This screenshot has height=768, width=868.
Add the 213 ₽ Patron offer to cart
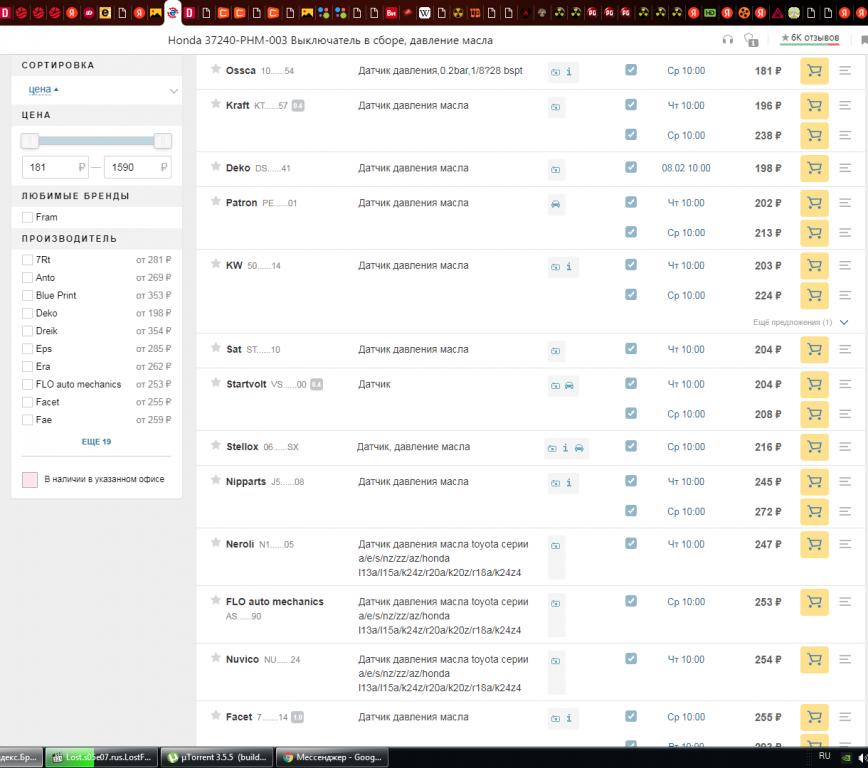pos(814,233)
